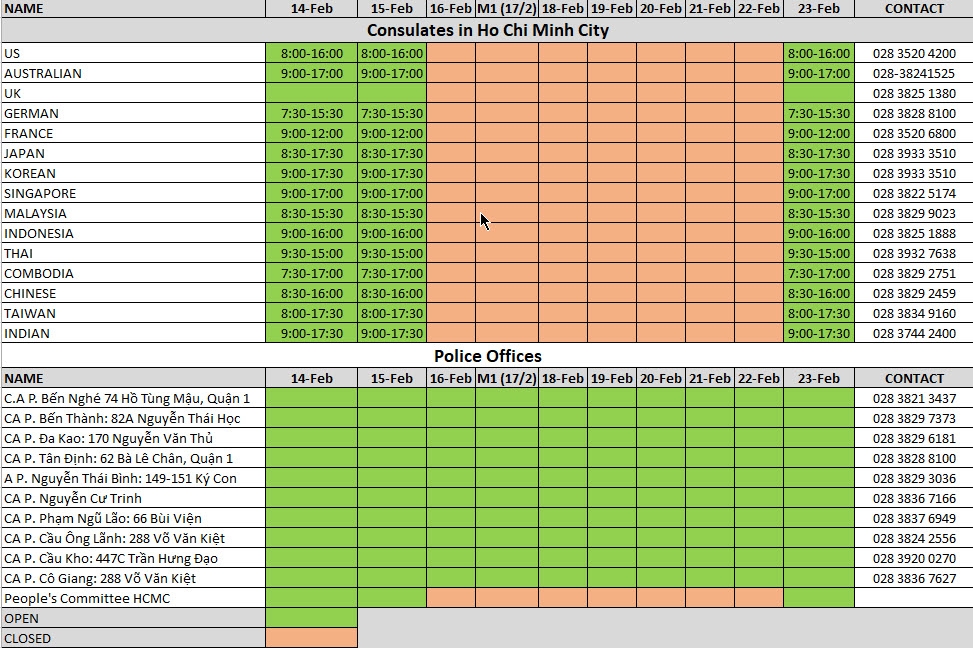Click the UK consulate name cell
Screen dimensions: 973x648
coord(133,93)
